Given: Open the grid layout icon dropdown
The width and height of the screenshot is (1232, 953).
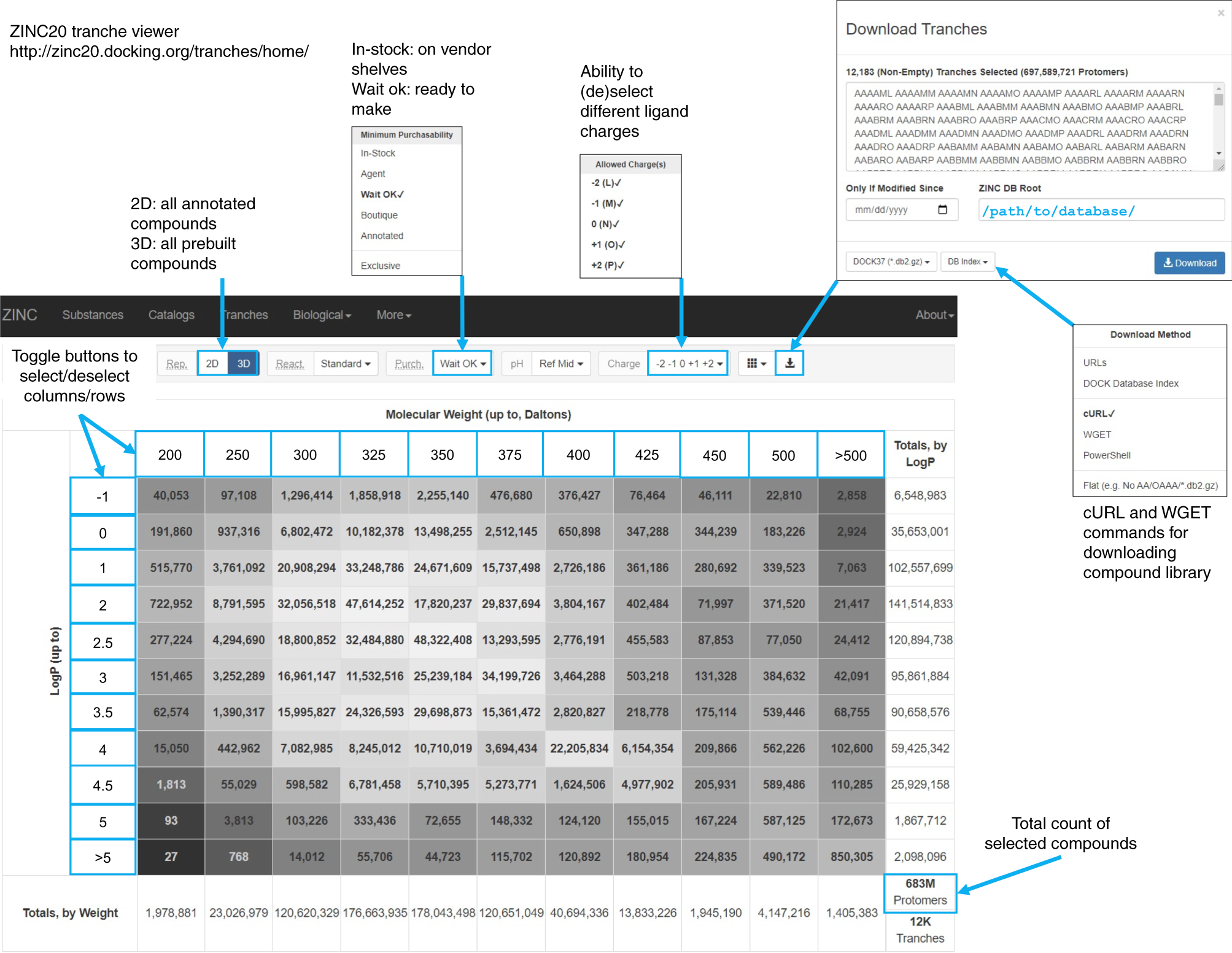Looking at the screenshot, I should (x=756, y=363).
